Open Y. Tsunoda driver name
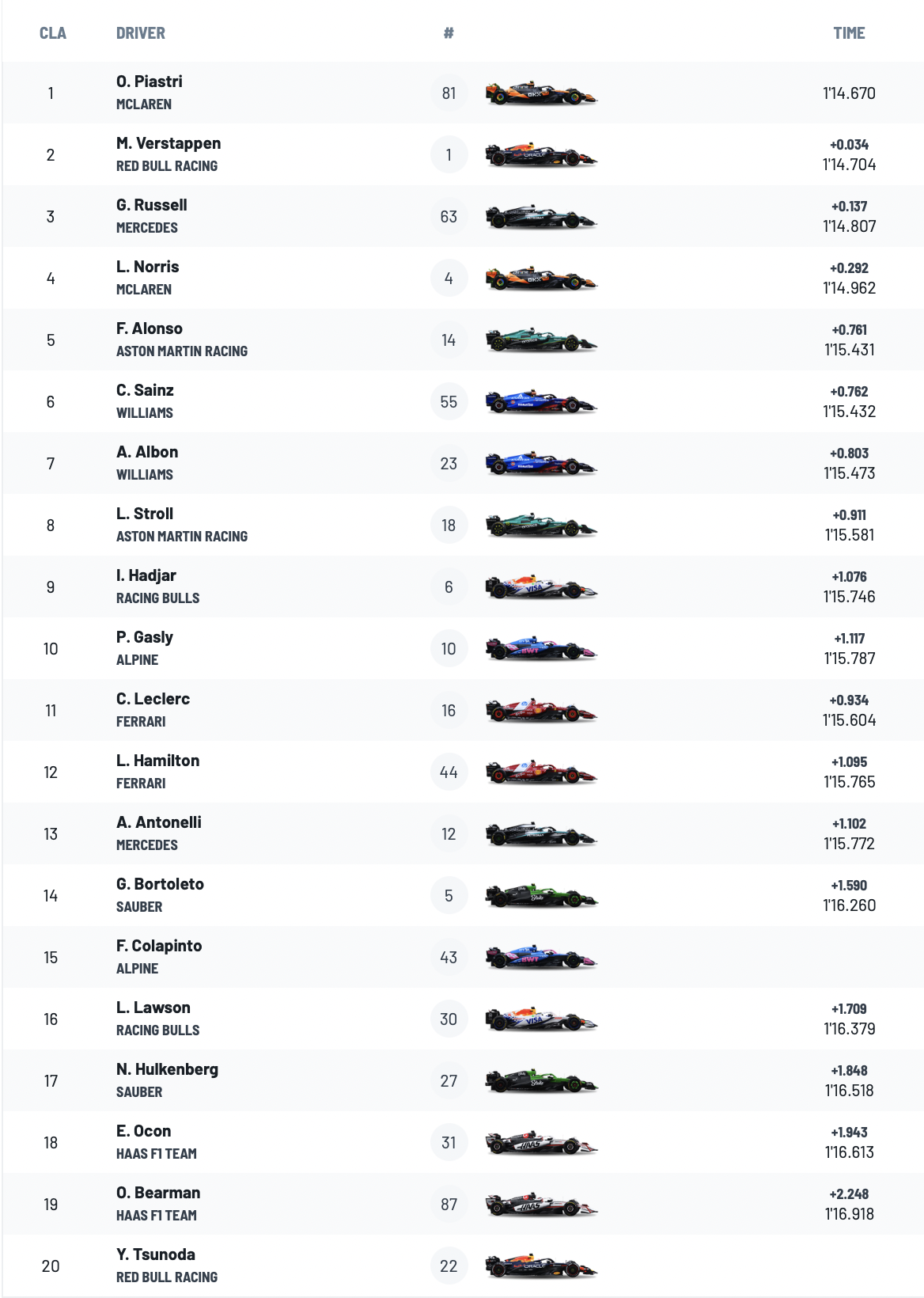The image size is (924, 1298). (x=156, y=1254)
